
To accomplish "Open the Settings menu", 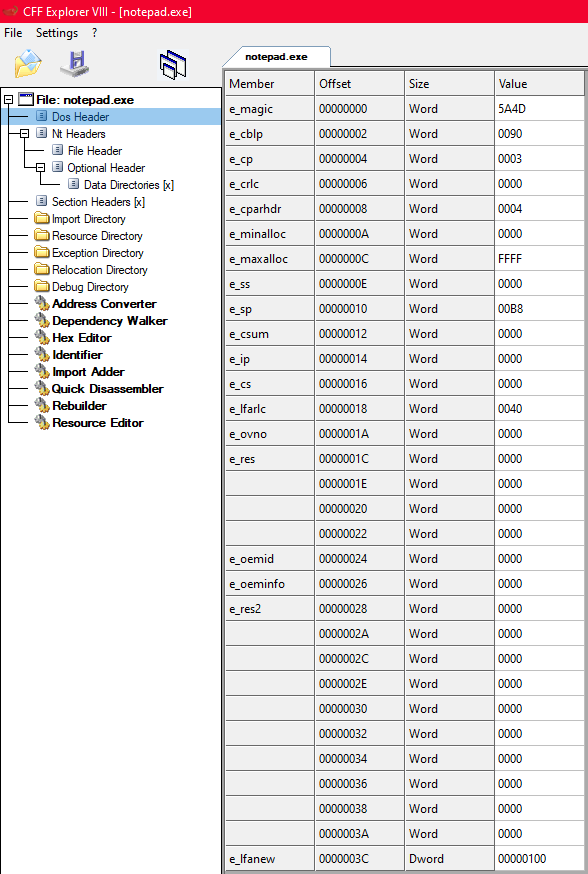I will (x=57, y=33).
